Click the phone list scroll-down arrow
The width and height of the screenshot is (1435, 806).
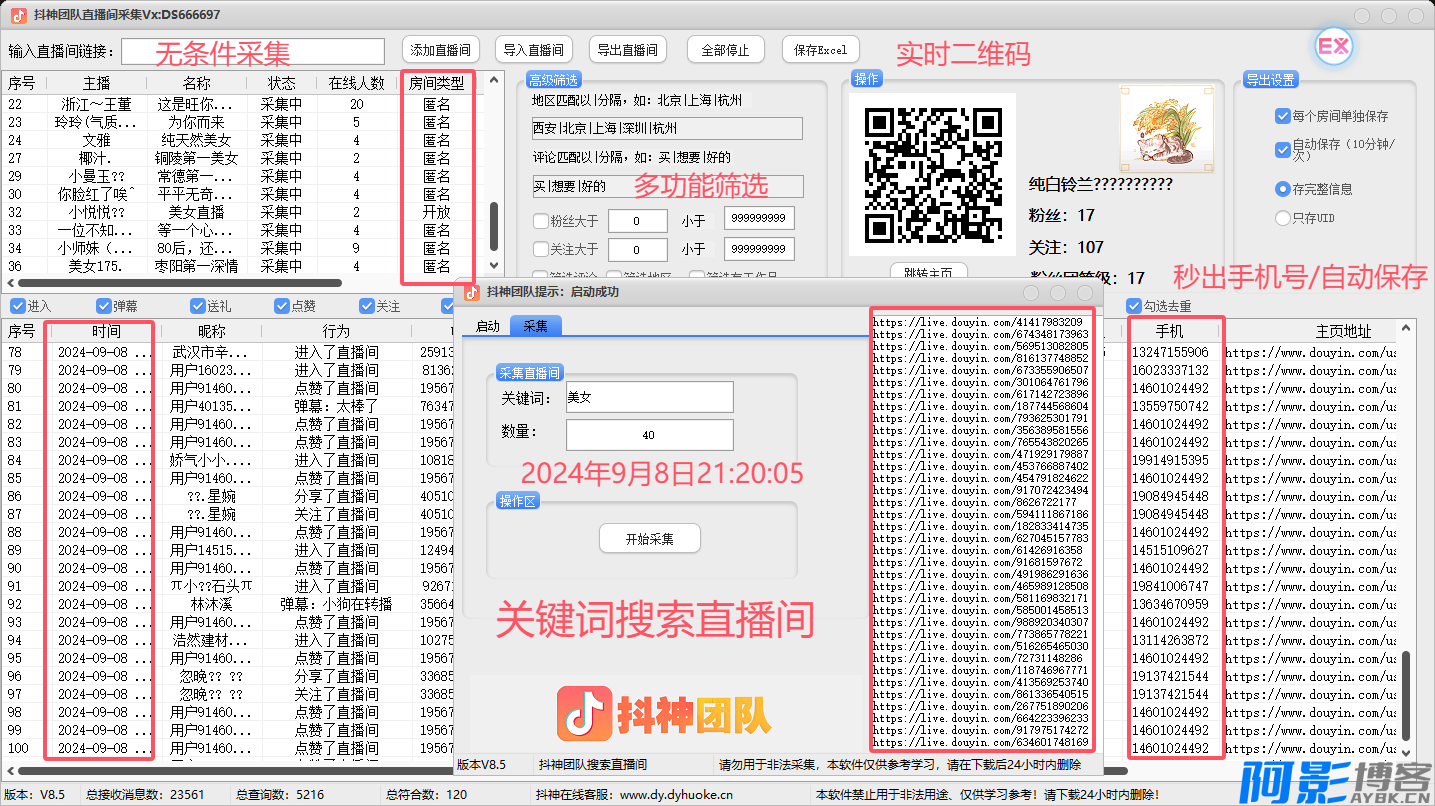[x=1406, y=753]
